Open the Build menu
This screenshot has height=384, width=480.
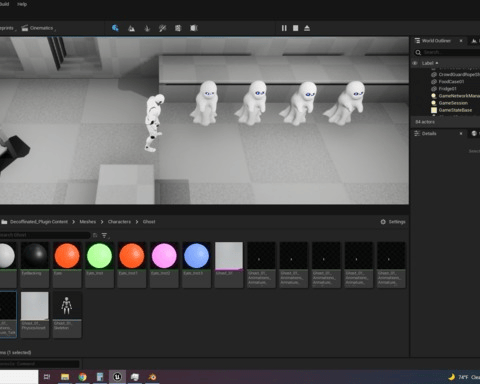[5, 4]
